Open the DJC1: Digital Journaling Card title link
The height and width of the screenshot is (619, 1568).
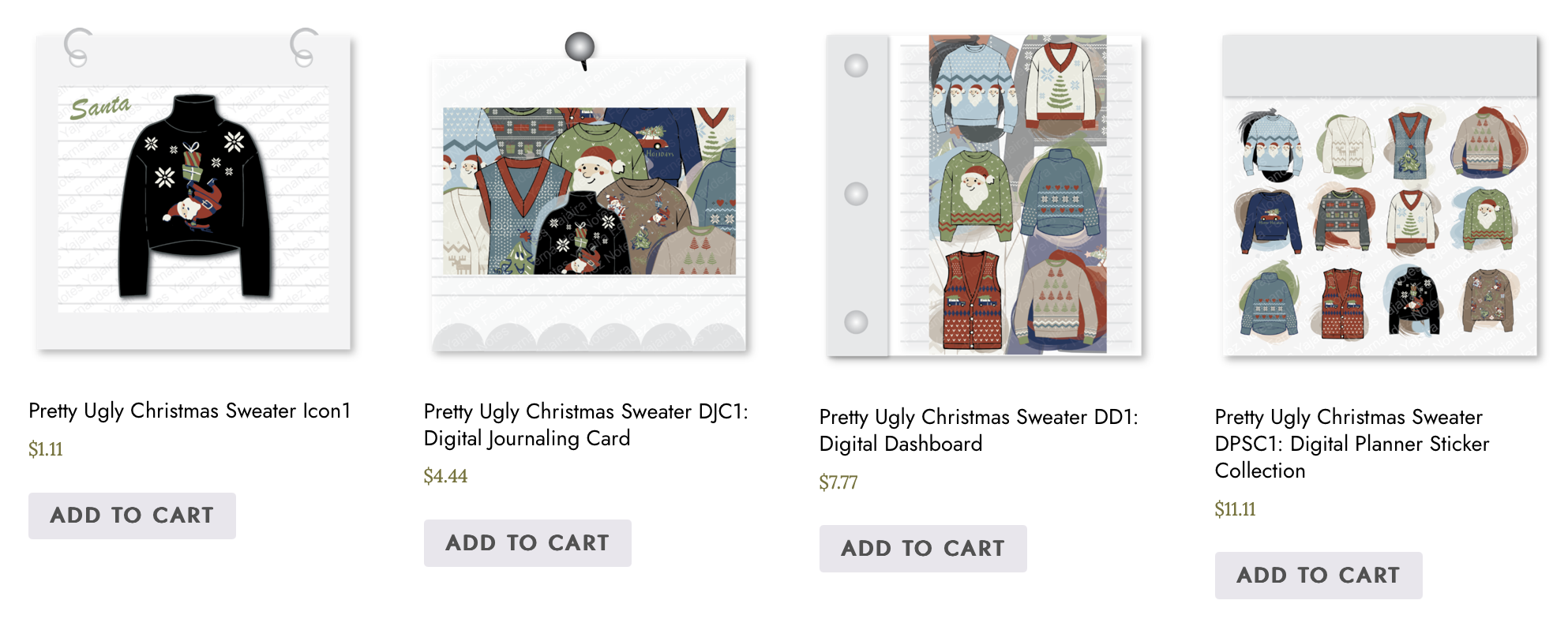(586, 425)
